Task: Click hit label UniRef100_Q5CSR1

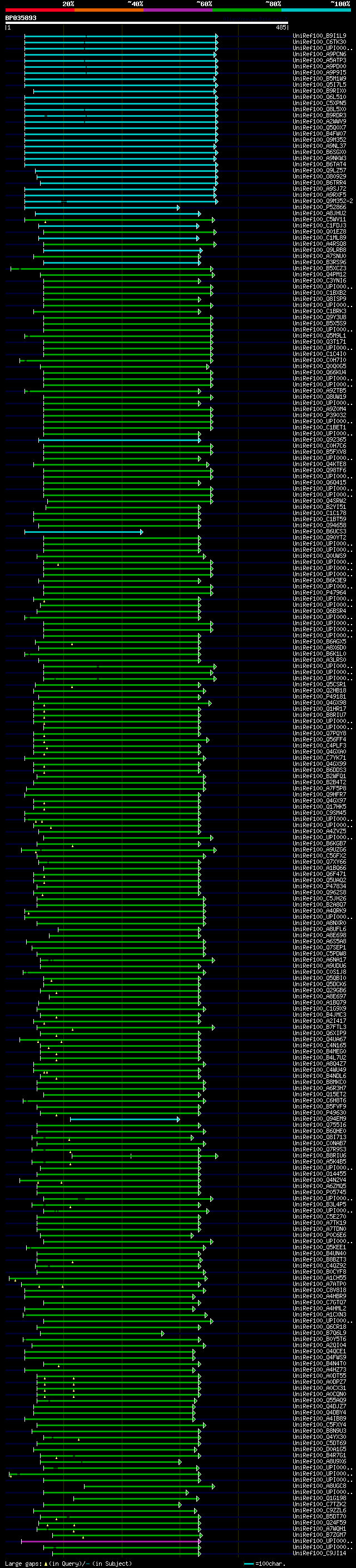Action: pyautogui.click(x=319, y=685)
